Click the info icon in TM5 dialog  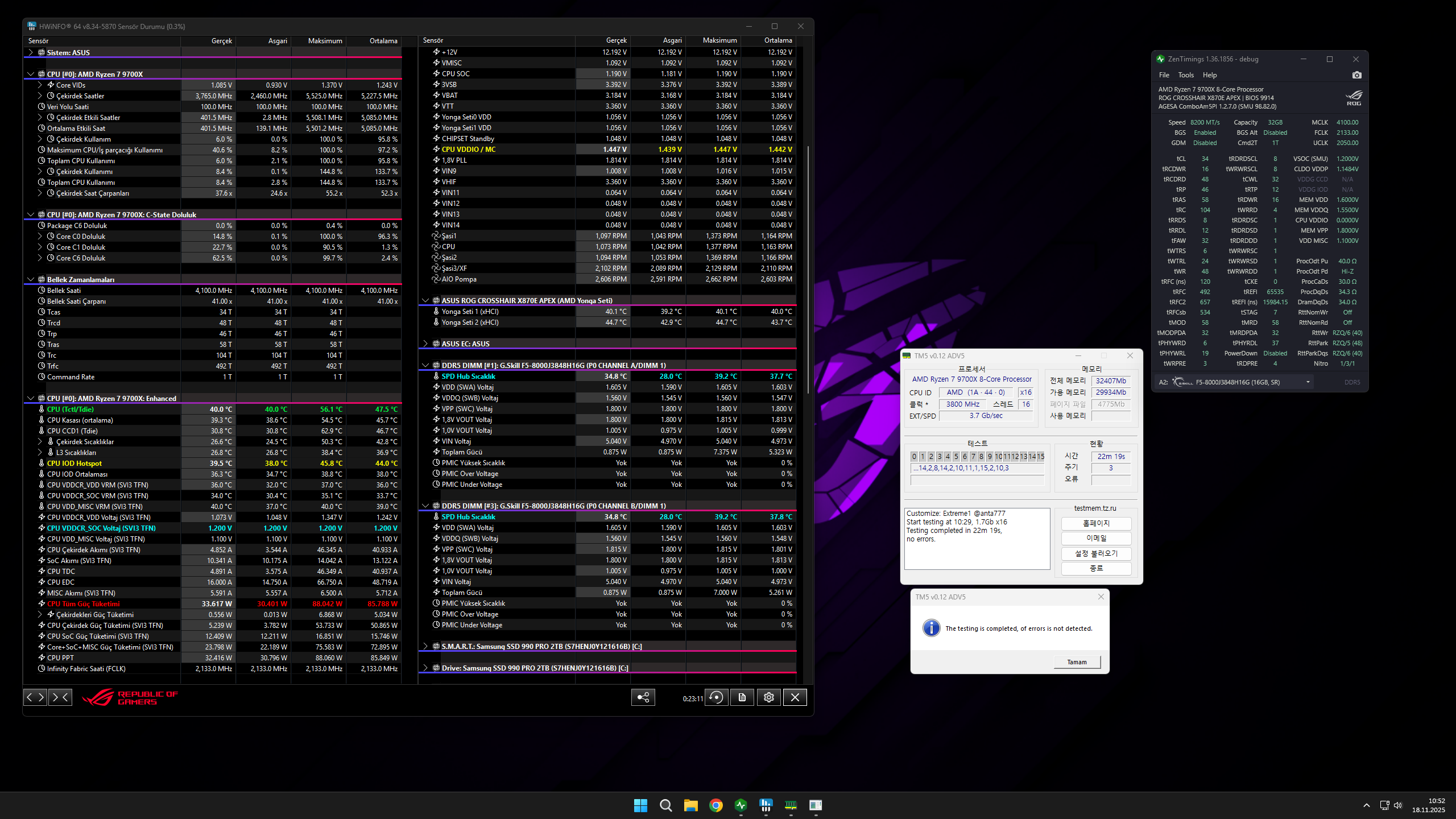pos(931,628)
